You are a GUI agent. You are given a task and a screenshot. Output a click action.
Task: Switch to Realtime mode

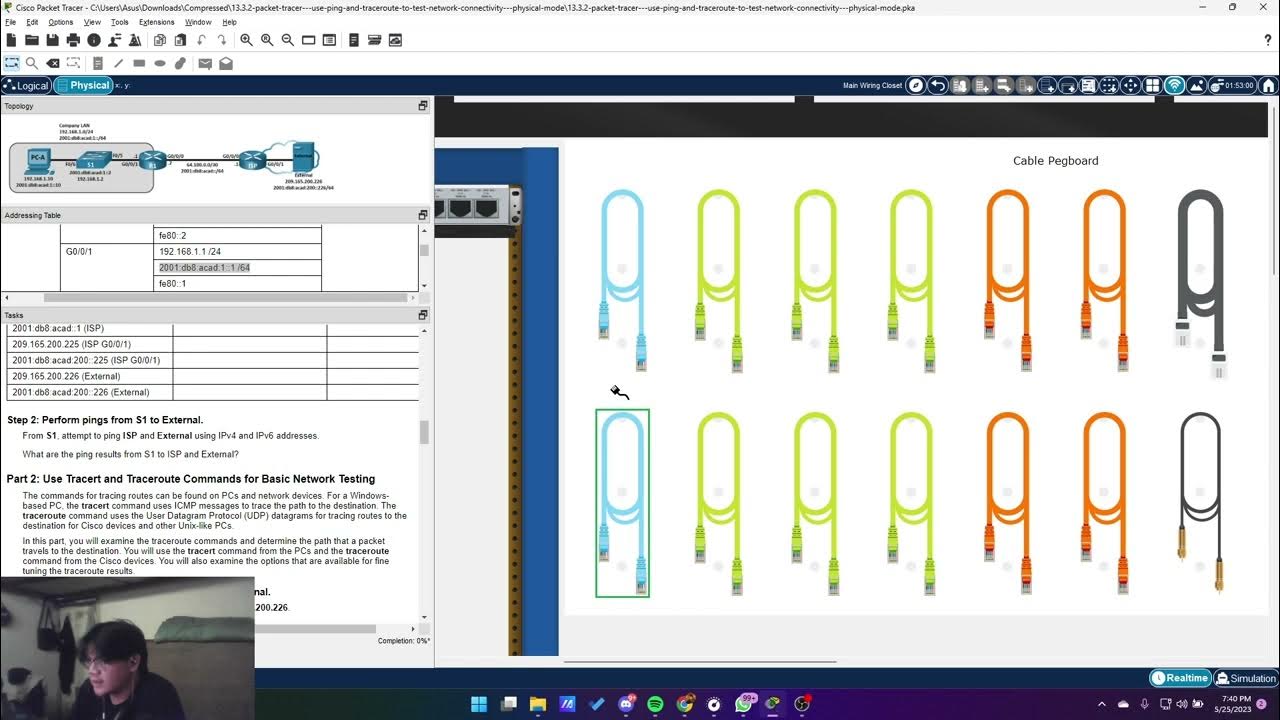pos(1179,678)
